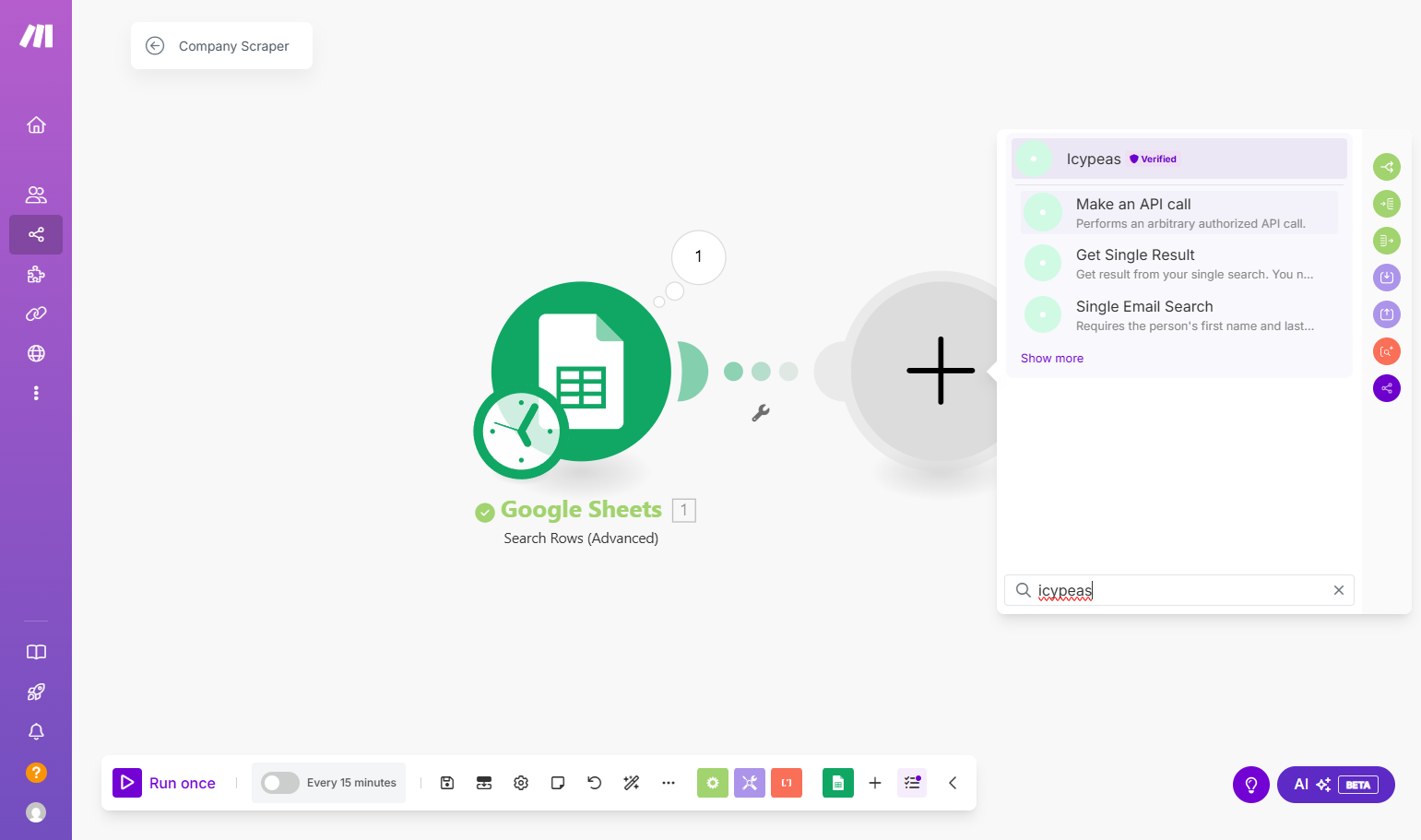Toggle the Every 15 minutes scheduling switch
Viewport: 1421px width, 840px height.
tap(279, 783)
